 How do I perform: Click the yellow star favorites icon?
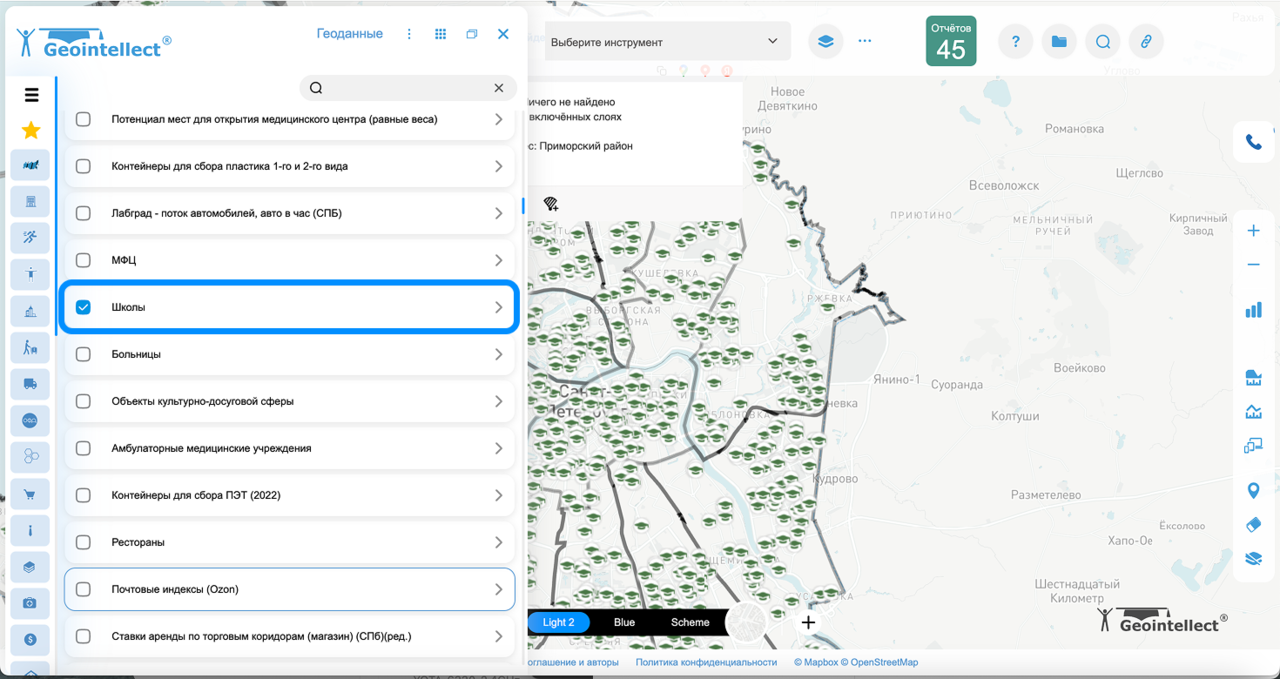(31, 130)
